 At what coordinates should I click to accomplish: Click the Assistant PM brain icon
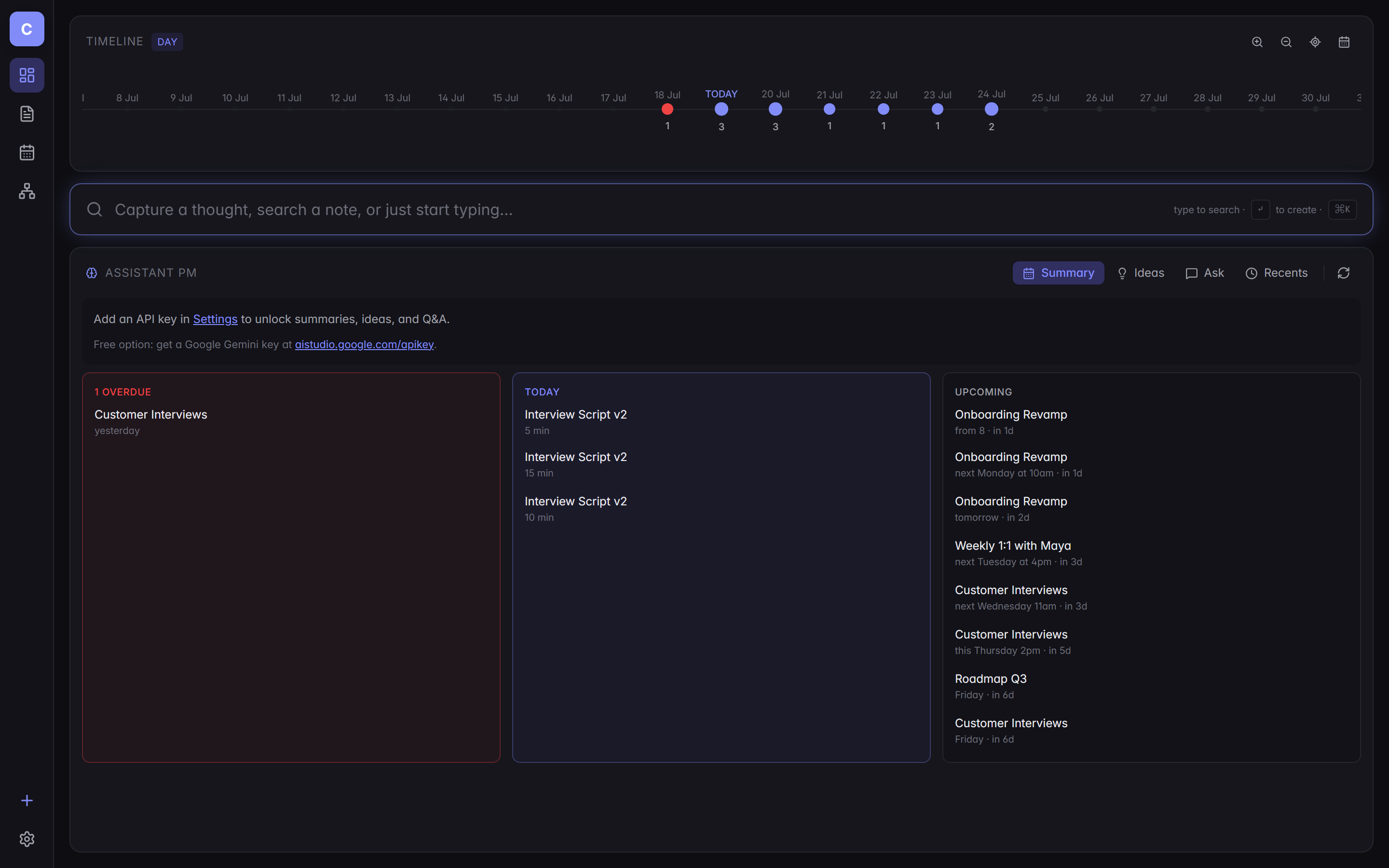tap(92, 273)
